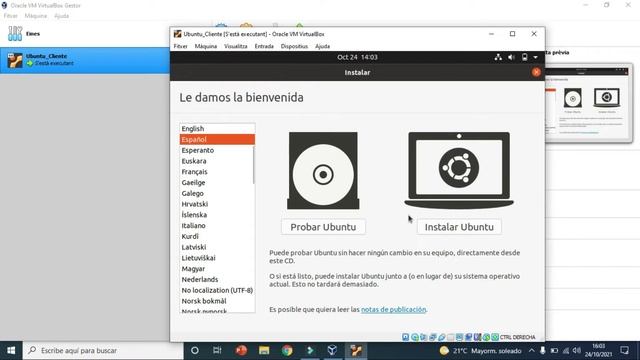Open Ajuda menu in VirtualBox Manager window

pos(62,16)
